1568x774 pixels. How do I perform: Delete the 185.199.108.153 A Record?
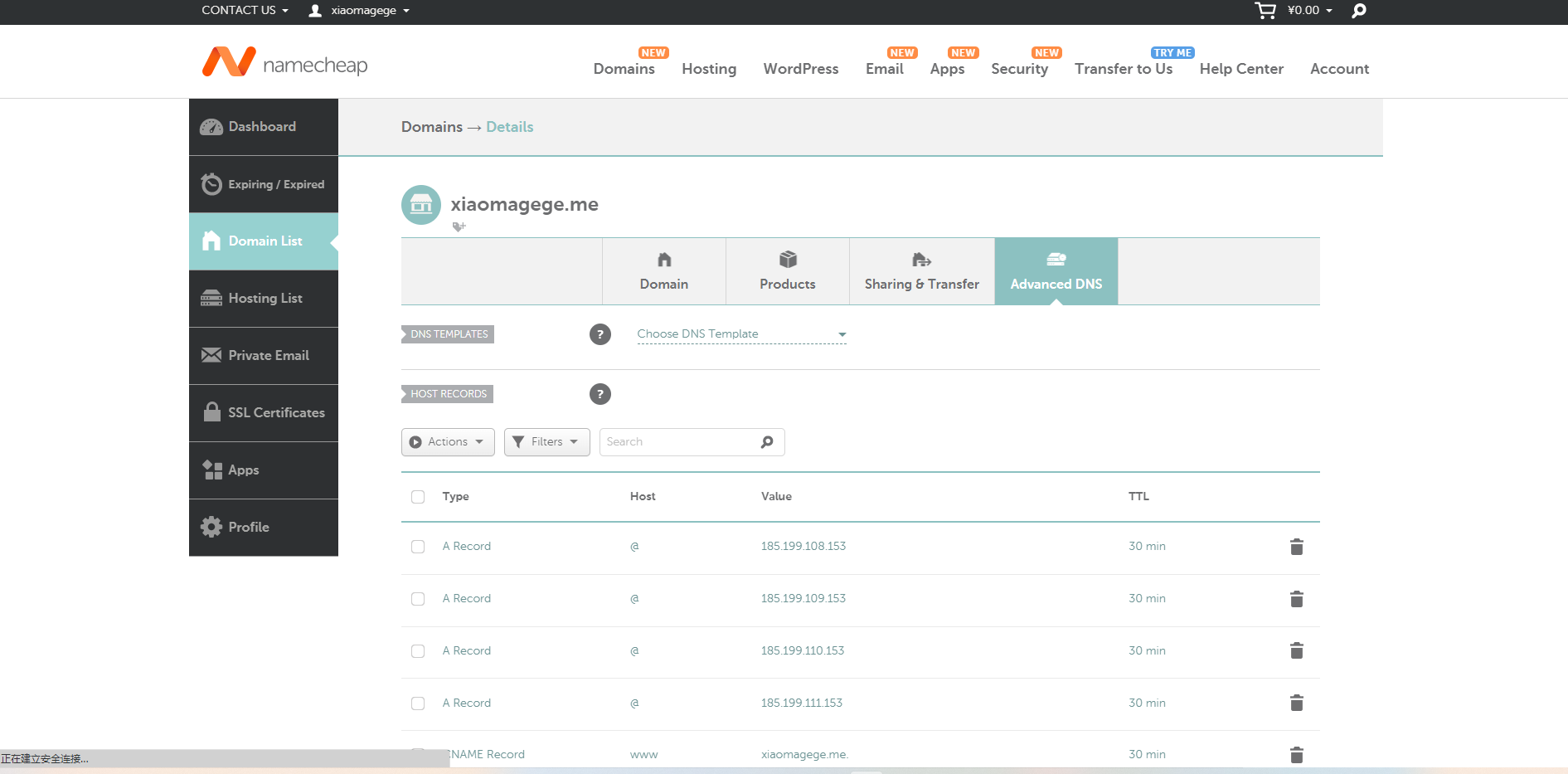1297,547
